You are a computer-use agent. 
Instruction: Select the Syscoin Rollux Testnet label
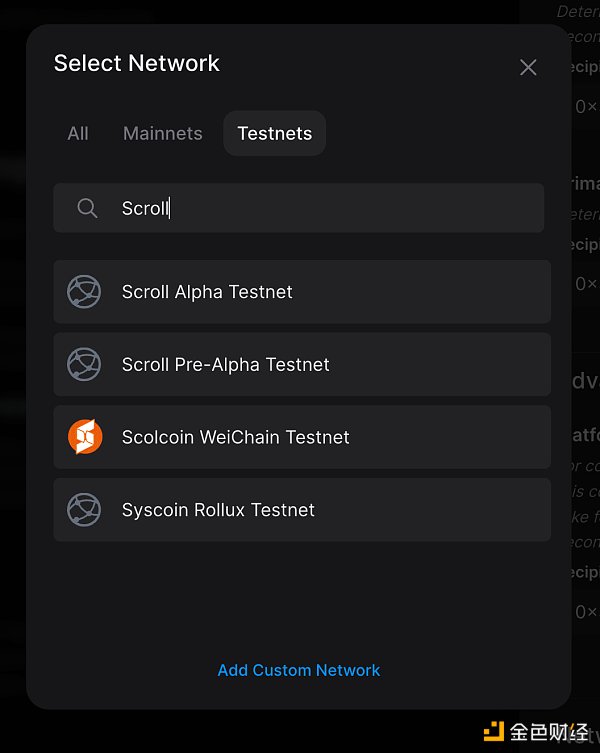click(218, 510)
